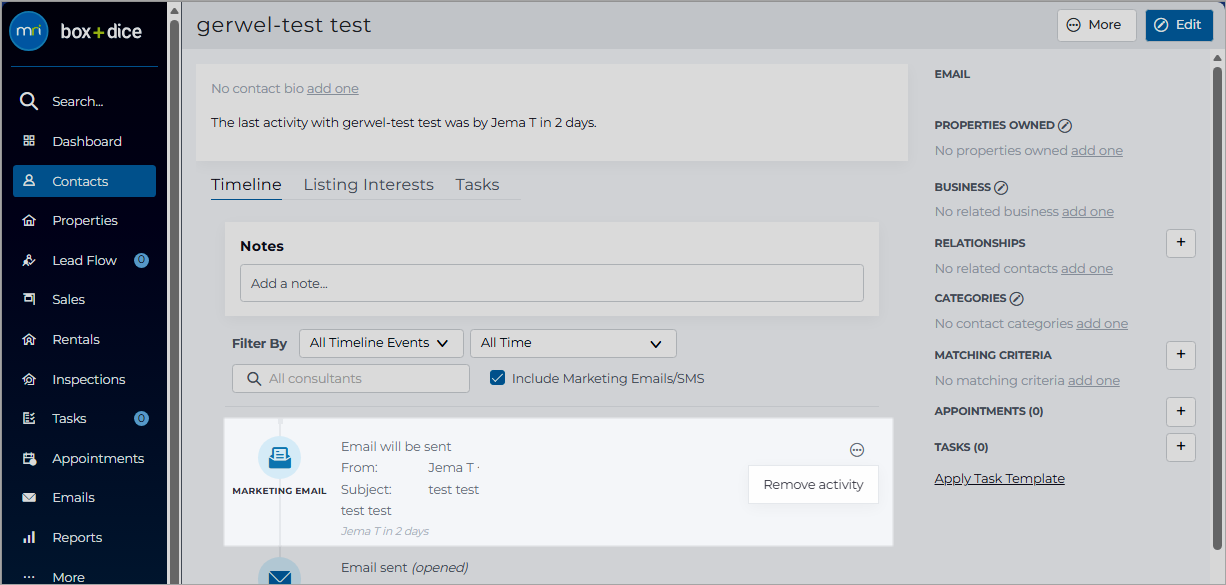Click add one link for contact categories
The height and width of the screenshot is (585, 1226).
pyautogui.click(x=1102, y=324)
